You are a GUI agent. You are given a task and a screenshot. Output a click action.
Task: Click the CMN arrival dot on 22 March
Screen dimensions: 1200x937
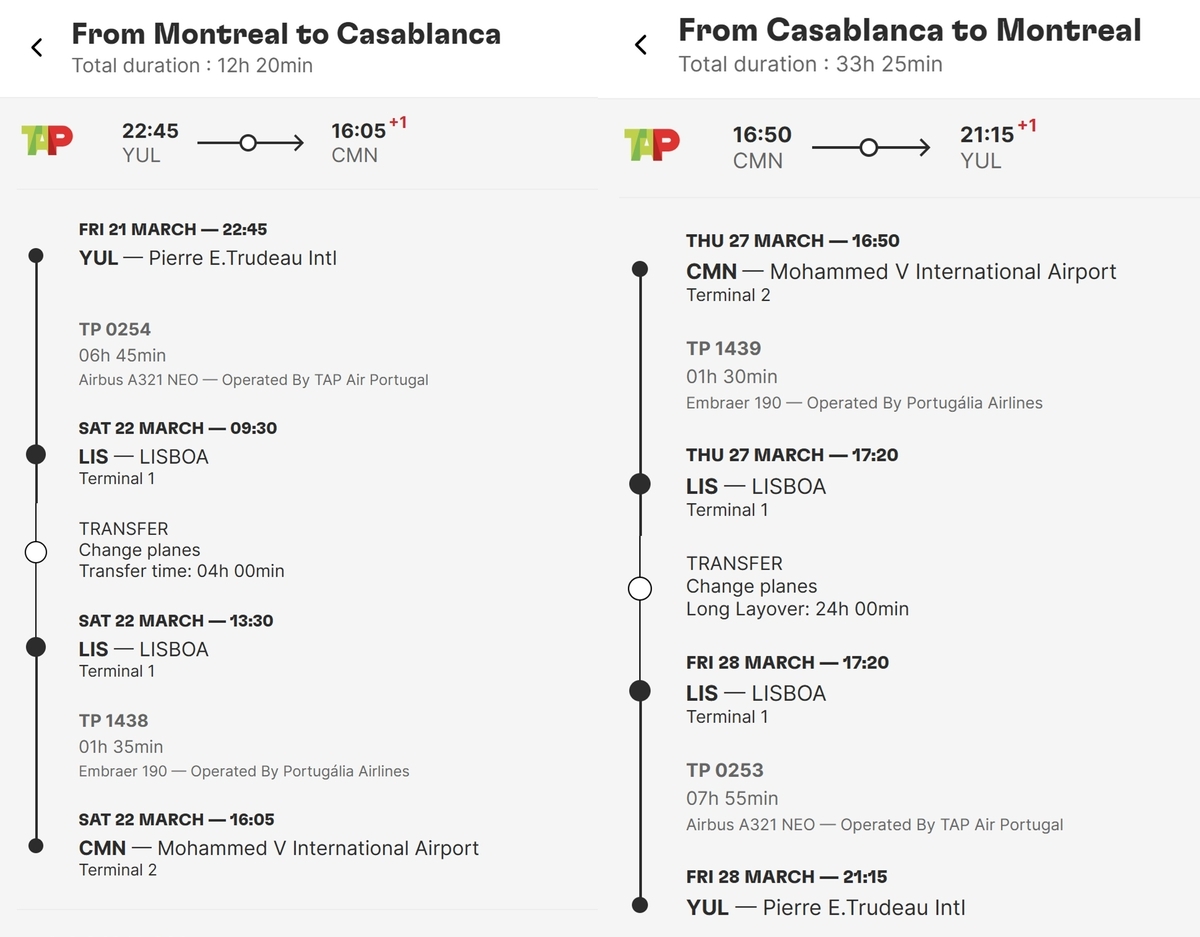(x=36, y=846)
